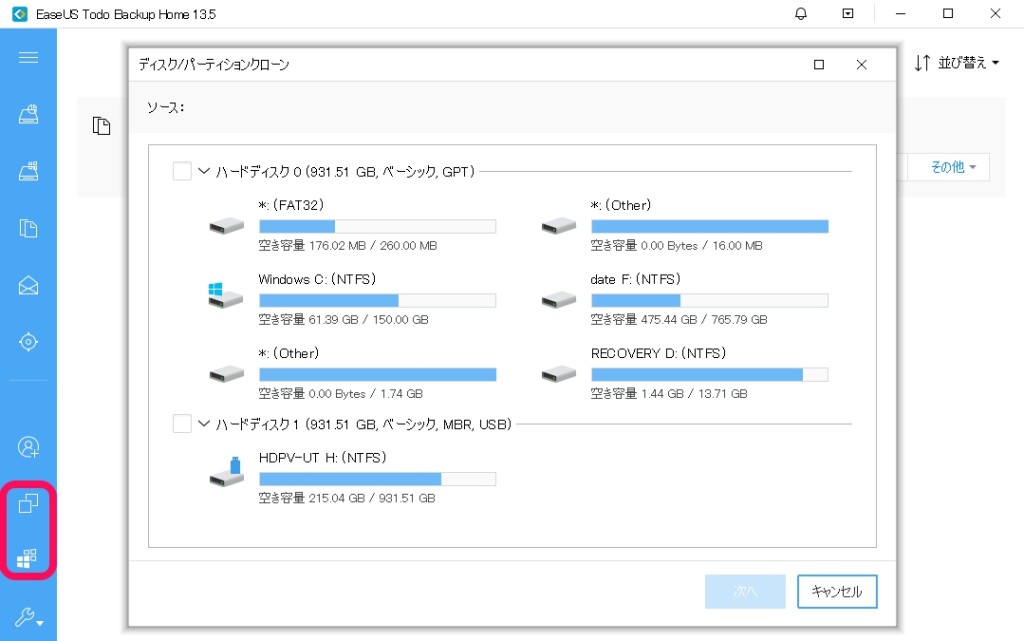This screenshot has width=1024, height=641.
Task: Click the 次へ button
Action: [745, 591]
